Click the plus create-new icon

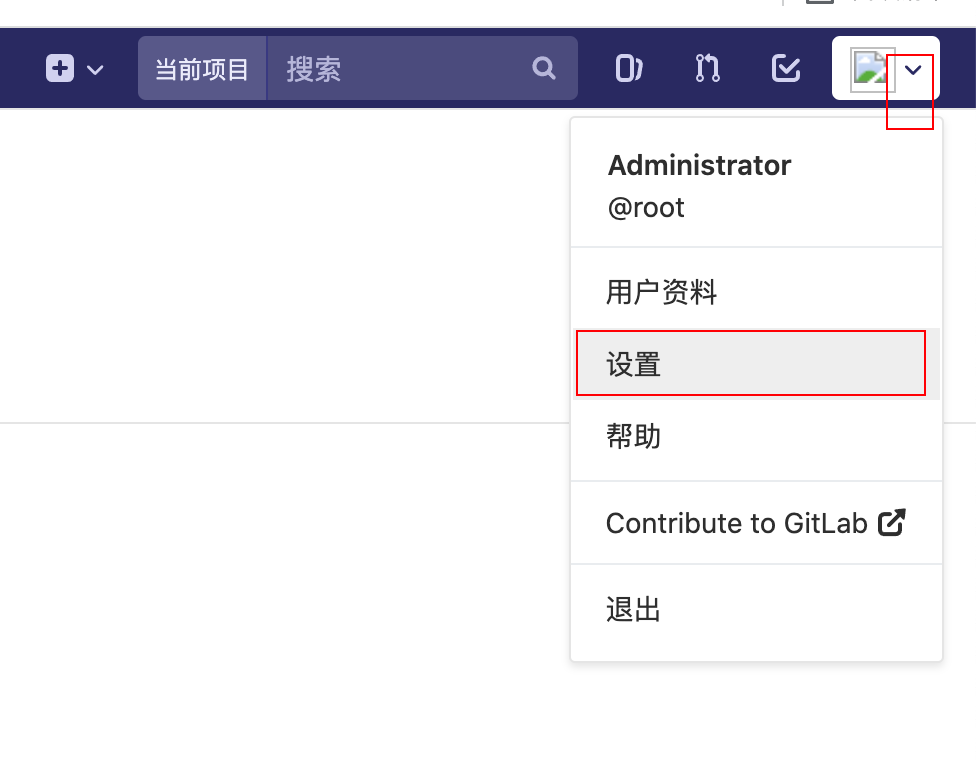point(60,68)
